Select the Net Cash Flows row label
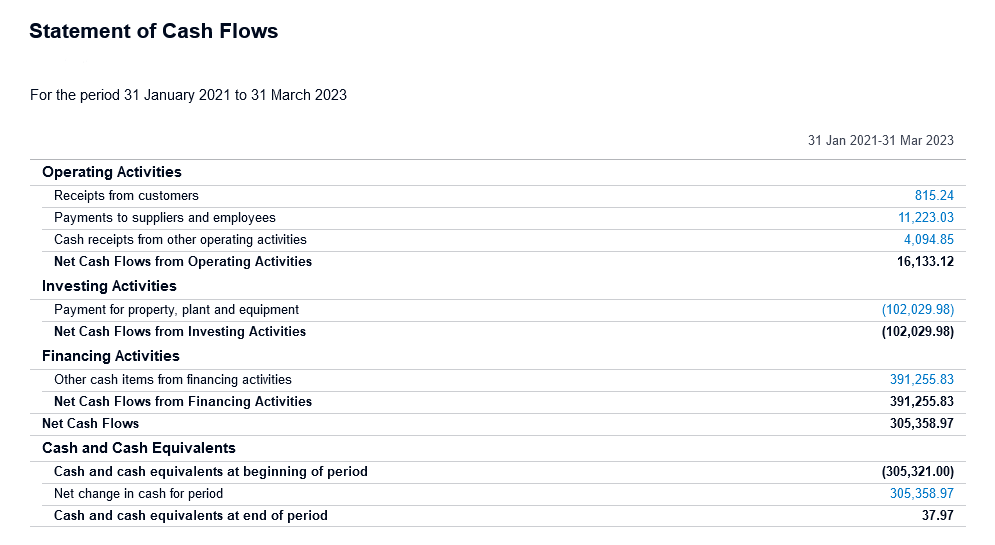 click(90, 424)
